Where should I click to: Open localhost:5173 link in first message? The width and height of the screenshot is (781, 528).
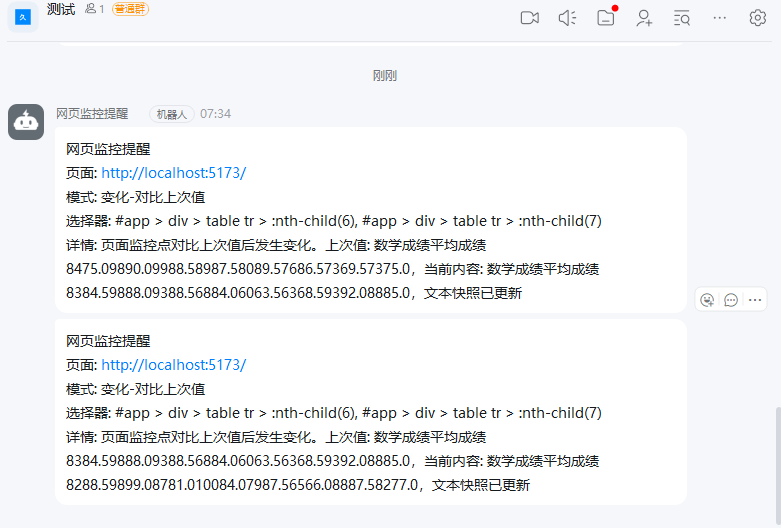coord(174,173)
